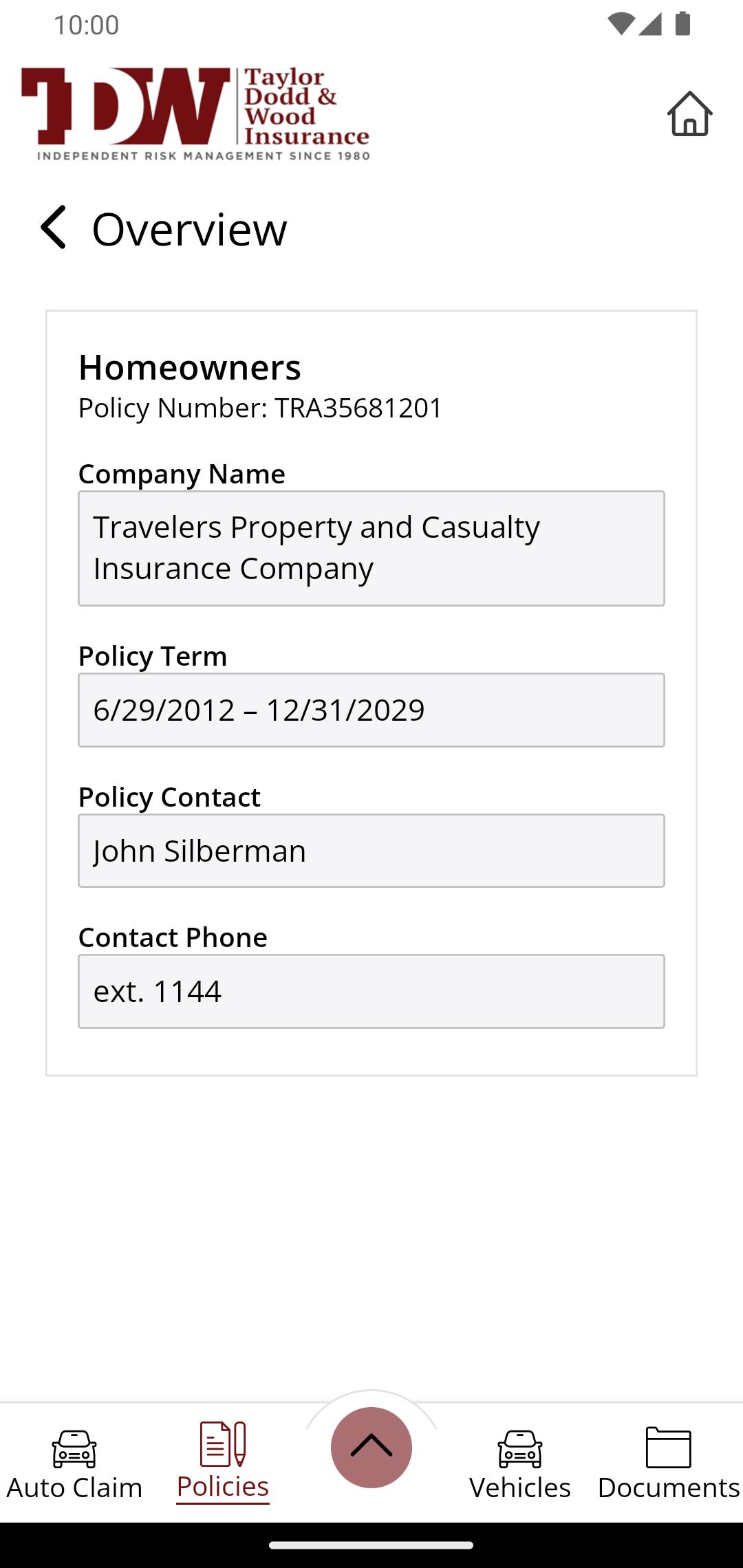Select the John Silberman contact field
The image size is (743, 1568).
tap(371, 851)
